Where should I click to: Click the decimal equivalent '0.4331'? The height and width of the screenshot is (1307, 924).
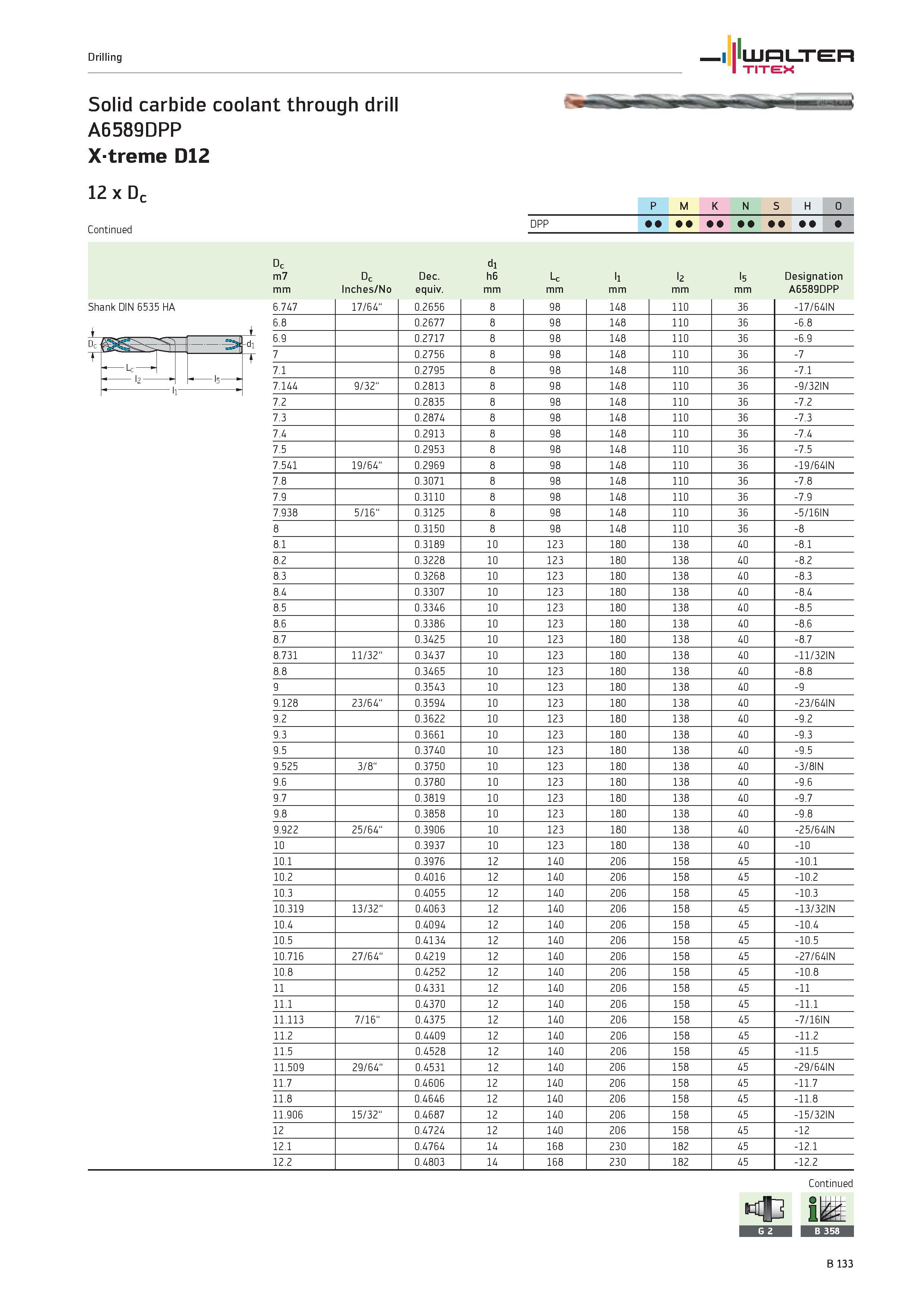tap(429, 989)
